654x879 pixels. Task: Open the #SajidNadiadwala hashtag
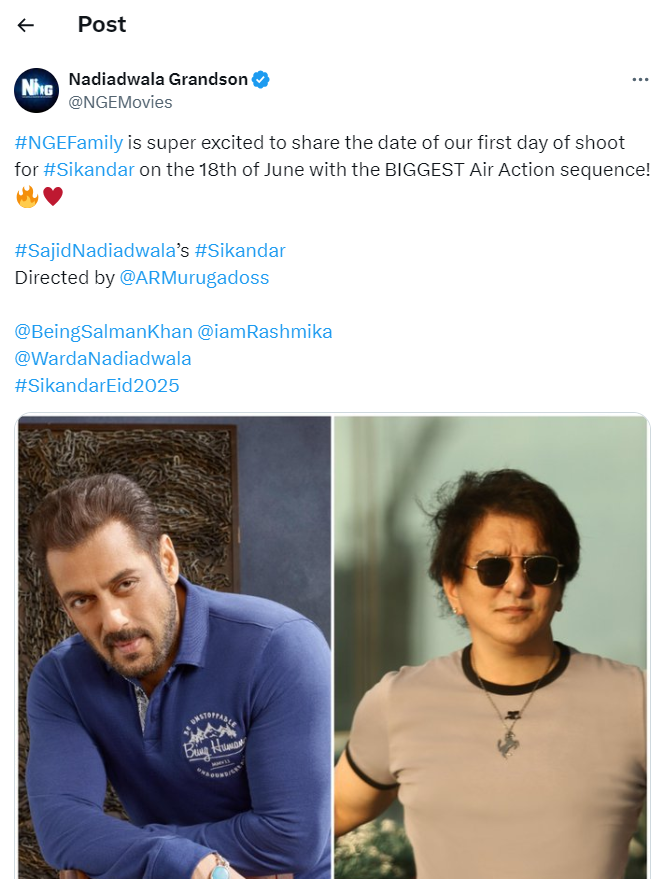(x=95, y=250)
